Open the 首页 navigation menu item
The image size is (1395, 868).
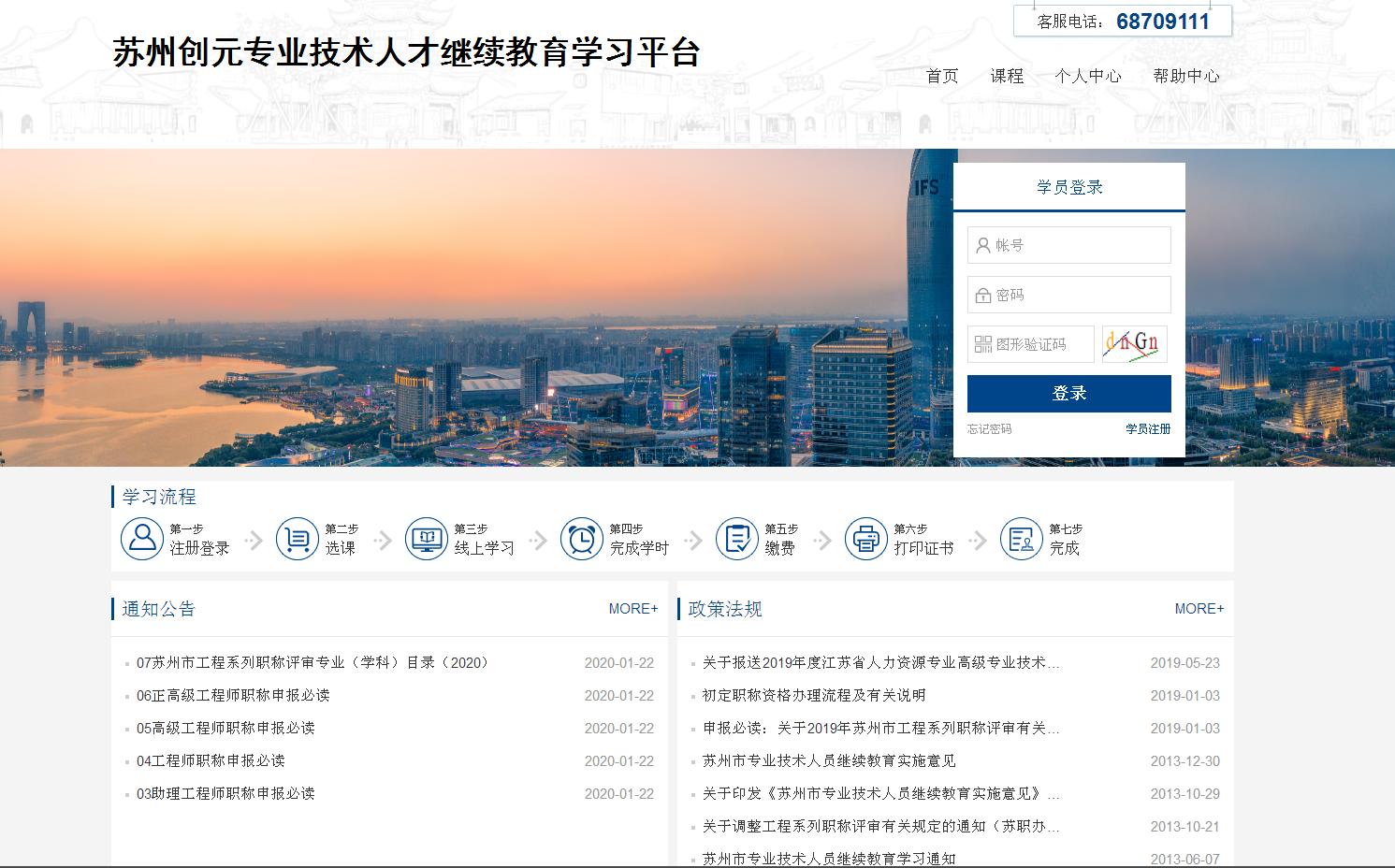click(x=942, y=77)
